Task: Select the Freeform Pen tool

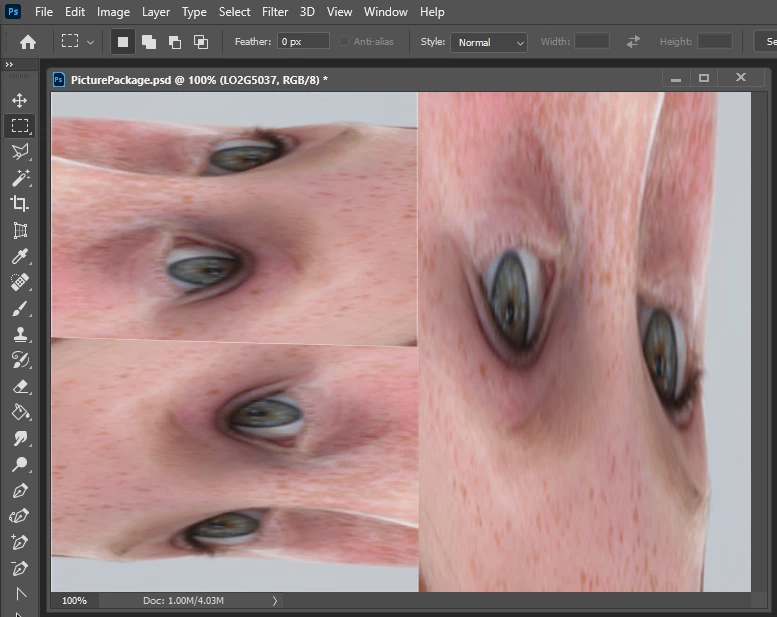Action: click(x=20, y=516)
